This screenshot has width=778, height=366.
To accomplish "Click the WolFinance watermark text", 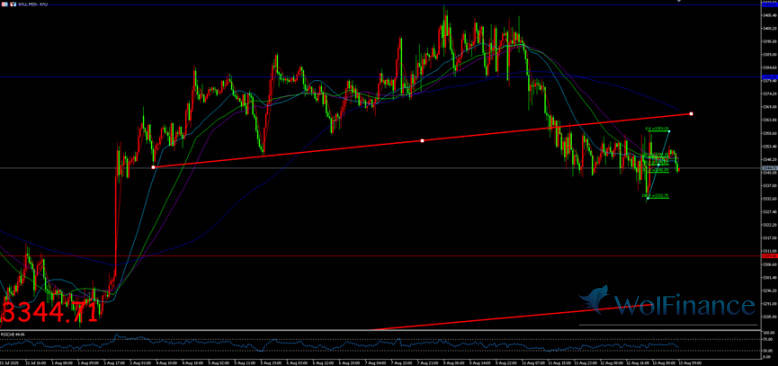I will click(685, 305).
